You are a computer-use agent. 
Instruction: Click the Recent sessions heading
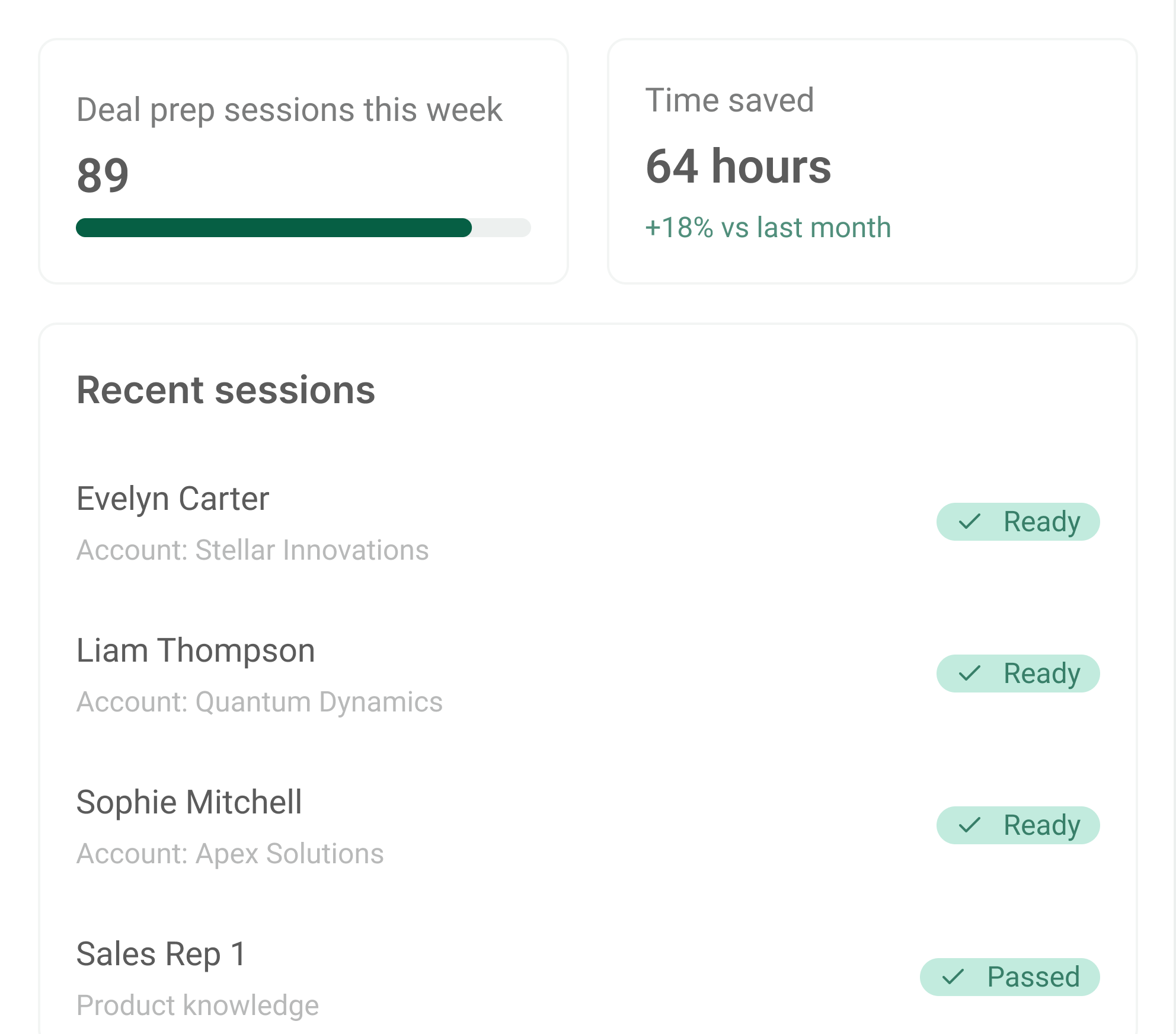226,390
